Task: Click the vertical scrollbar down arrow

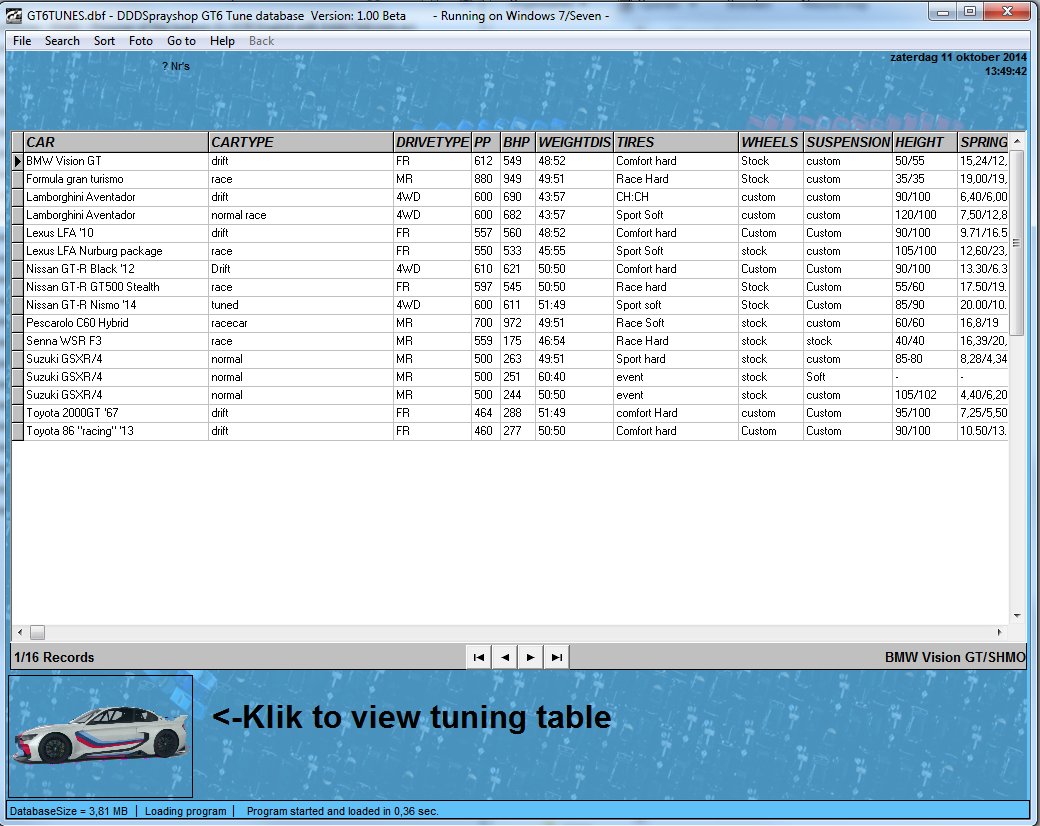Action: (x=1017, y=616)
